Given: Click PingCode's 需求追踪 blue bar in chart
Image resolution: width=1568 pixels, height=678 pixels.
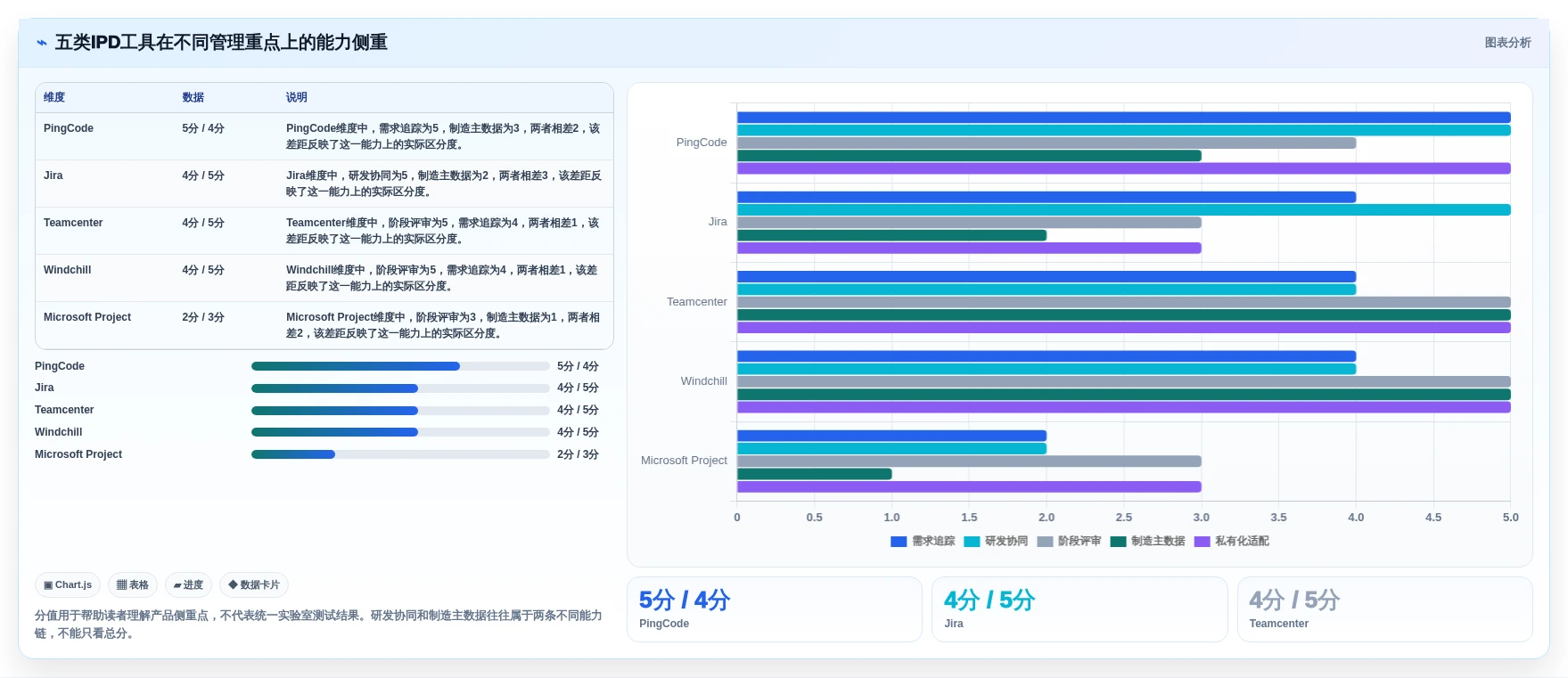Looking at the screenshot, I should pyautogui.click(x=1123, y=118).
